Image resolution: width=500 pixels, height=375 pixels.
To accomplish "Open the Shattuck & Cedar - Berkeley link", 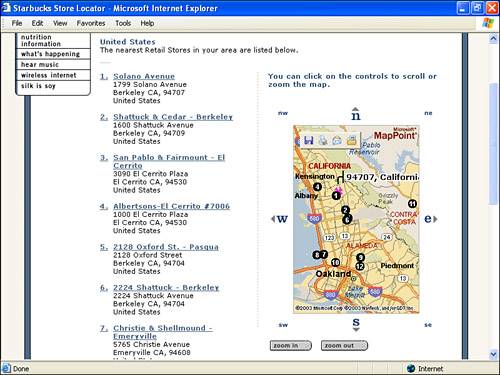I will [x=173, y=117].
